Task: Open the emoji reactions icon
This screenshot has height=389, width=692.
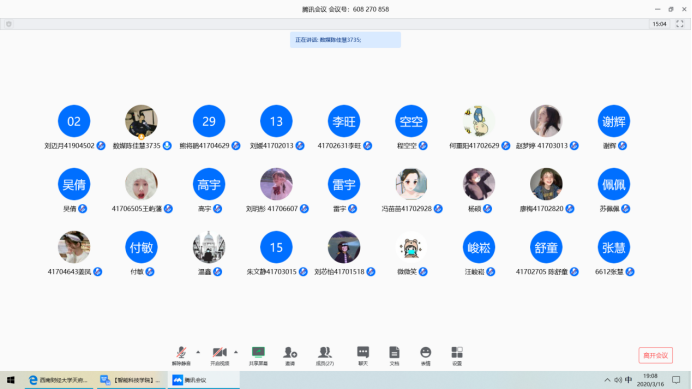Action: [x=425, y=355]
